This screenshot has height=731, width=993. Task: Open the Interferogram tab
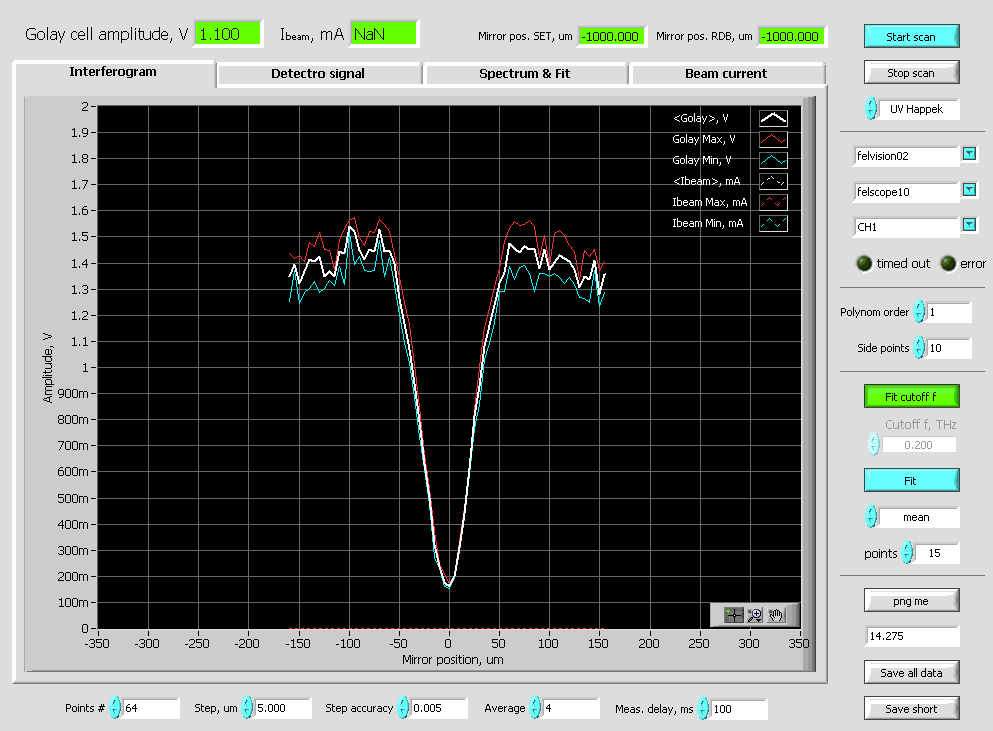tap(113, 72)
